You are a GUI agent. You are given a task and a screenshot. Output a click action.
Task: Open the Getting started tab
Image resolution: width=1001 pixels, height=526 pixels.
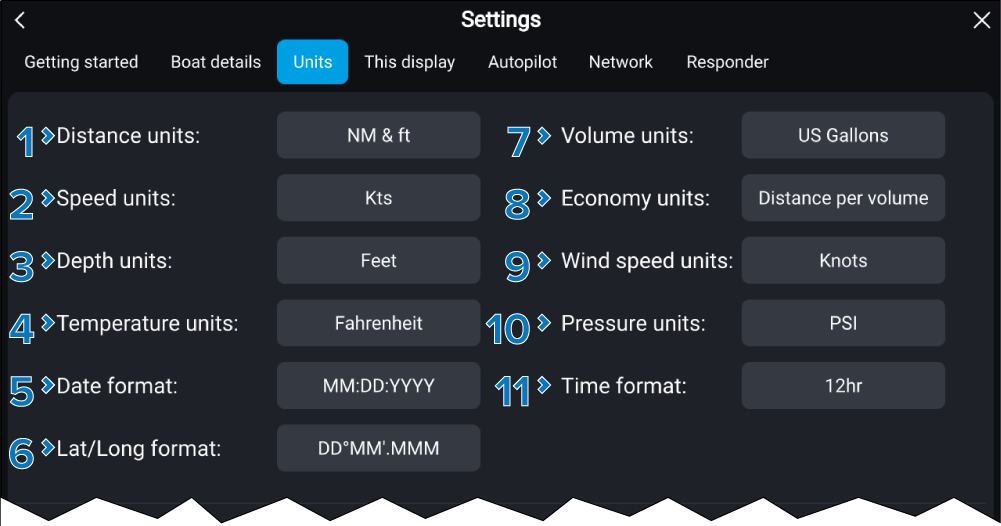[x=81, y=62]
